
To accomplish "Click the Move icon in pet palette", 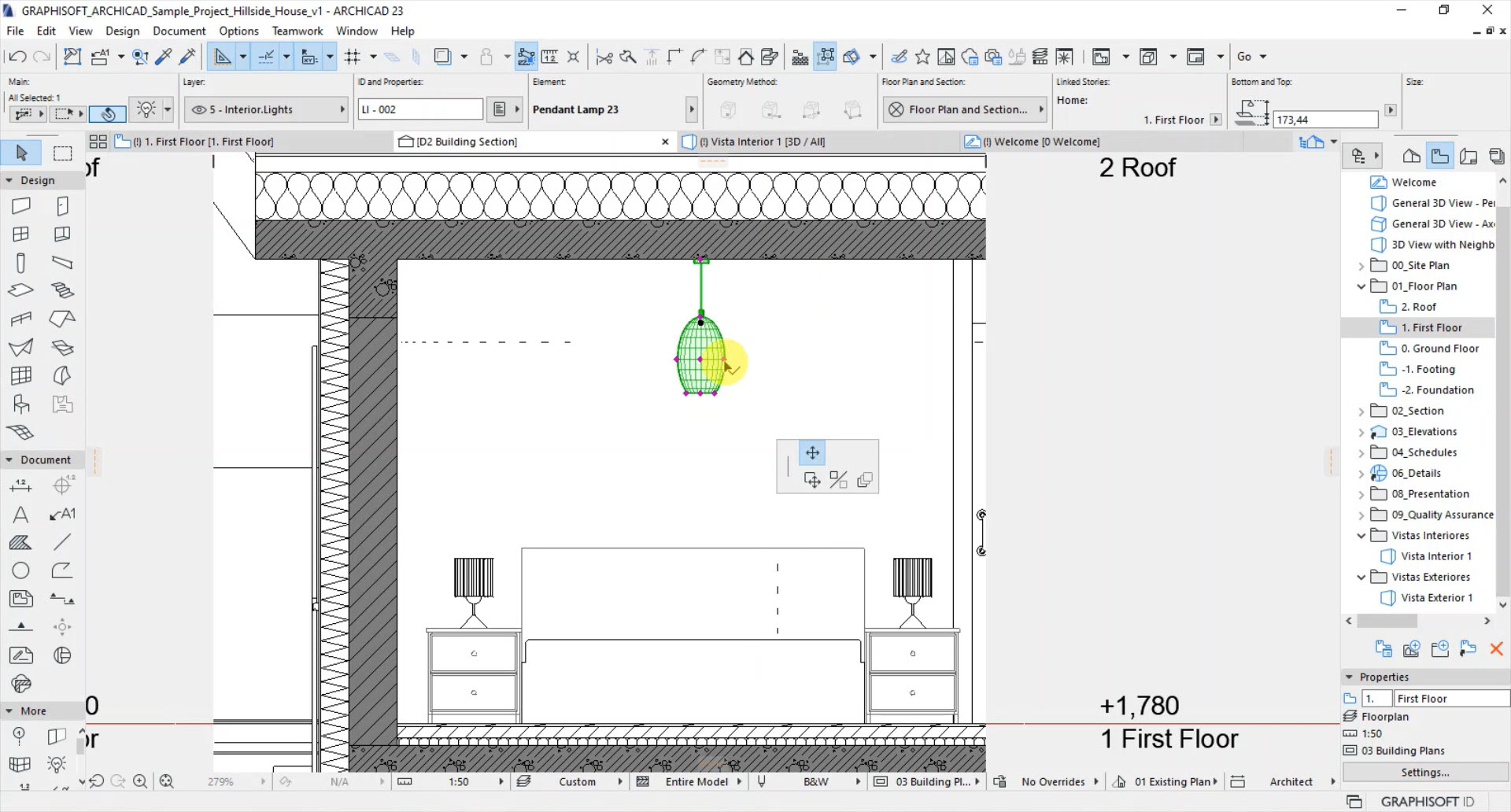I will point(812,452).
